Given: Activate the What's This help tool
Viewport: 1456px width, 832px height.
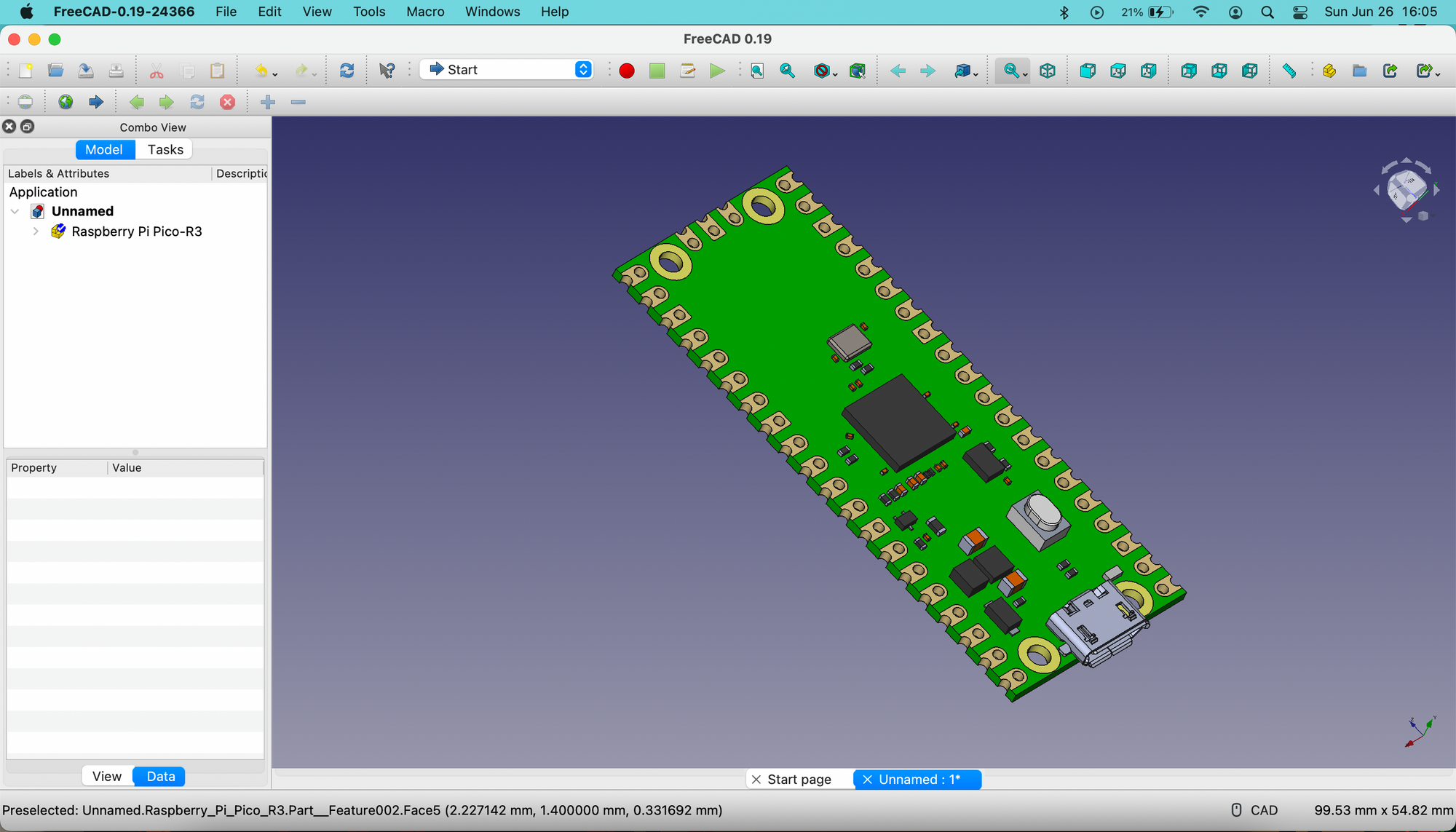Looking at the screenshot, I should [x=387, y=71].
